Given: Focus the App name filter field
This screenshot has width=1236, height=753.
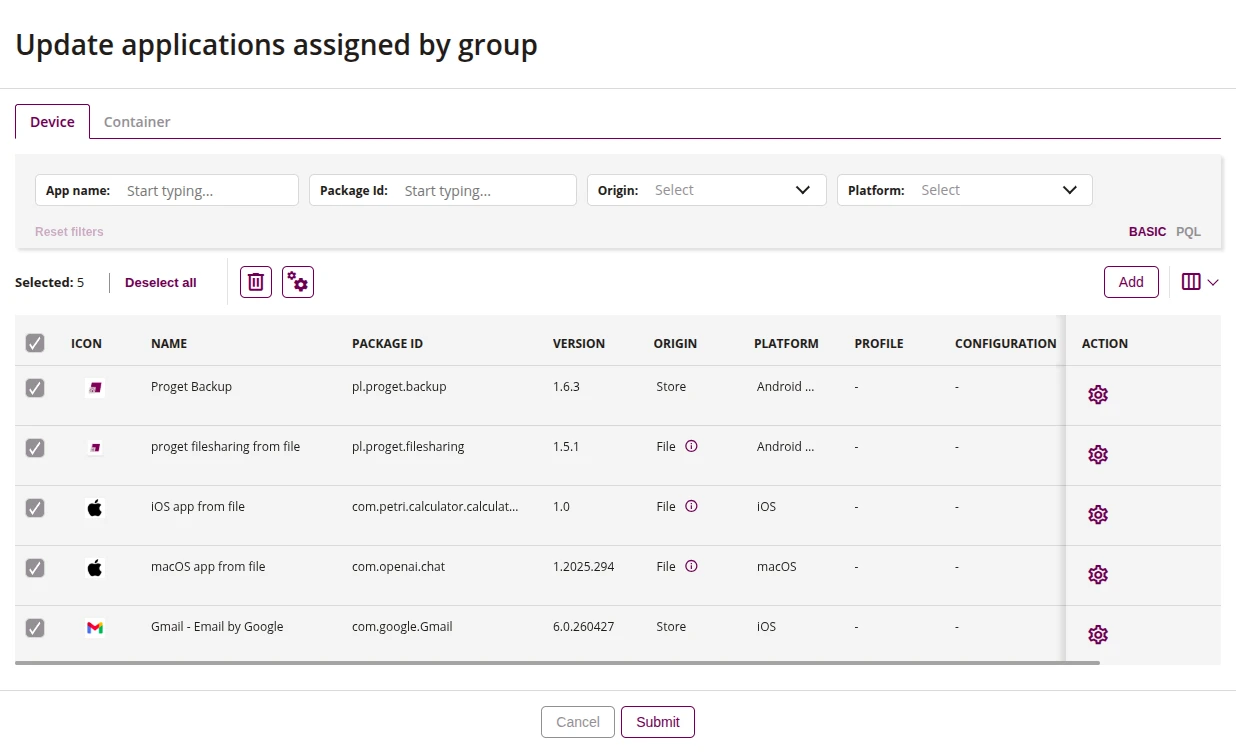Looking at the screenshot, I should (x=167, y=190).
